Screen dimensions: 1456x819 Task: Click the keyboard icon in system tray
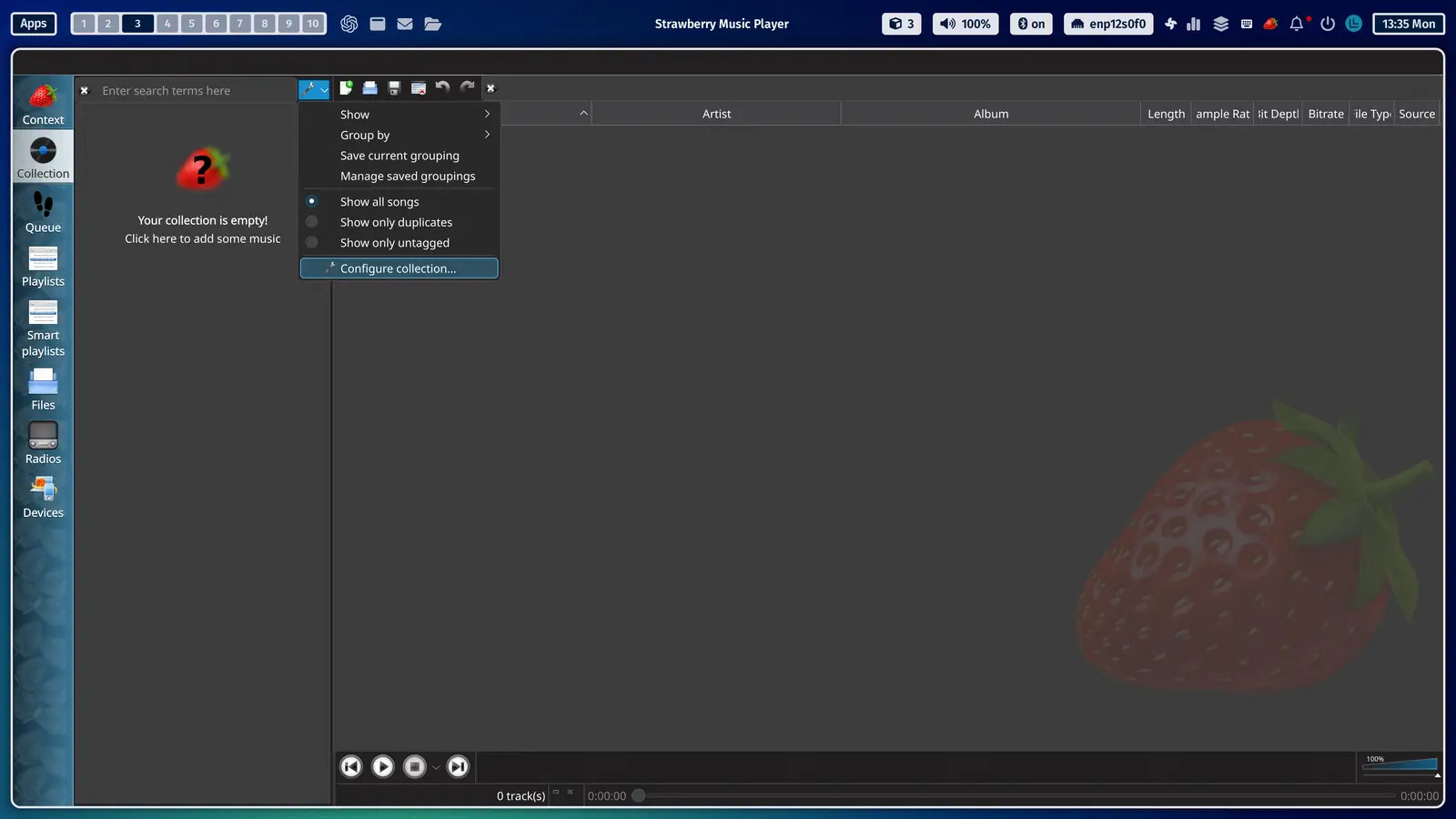pyautogui.click(x=1247, y=24)
